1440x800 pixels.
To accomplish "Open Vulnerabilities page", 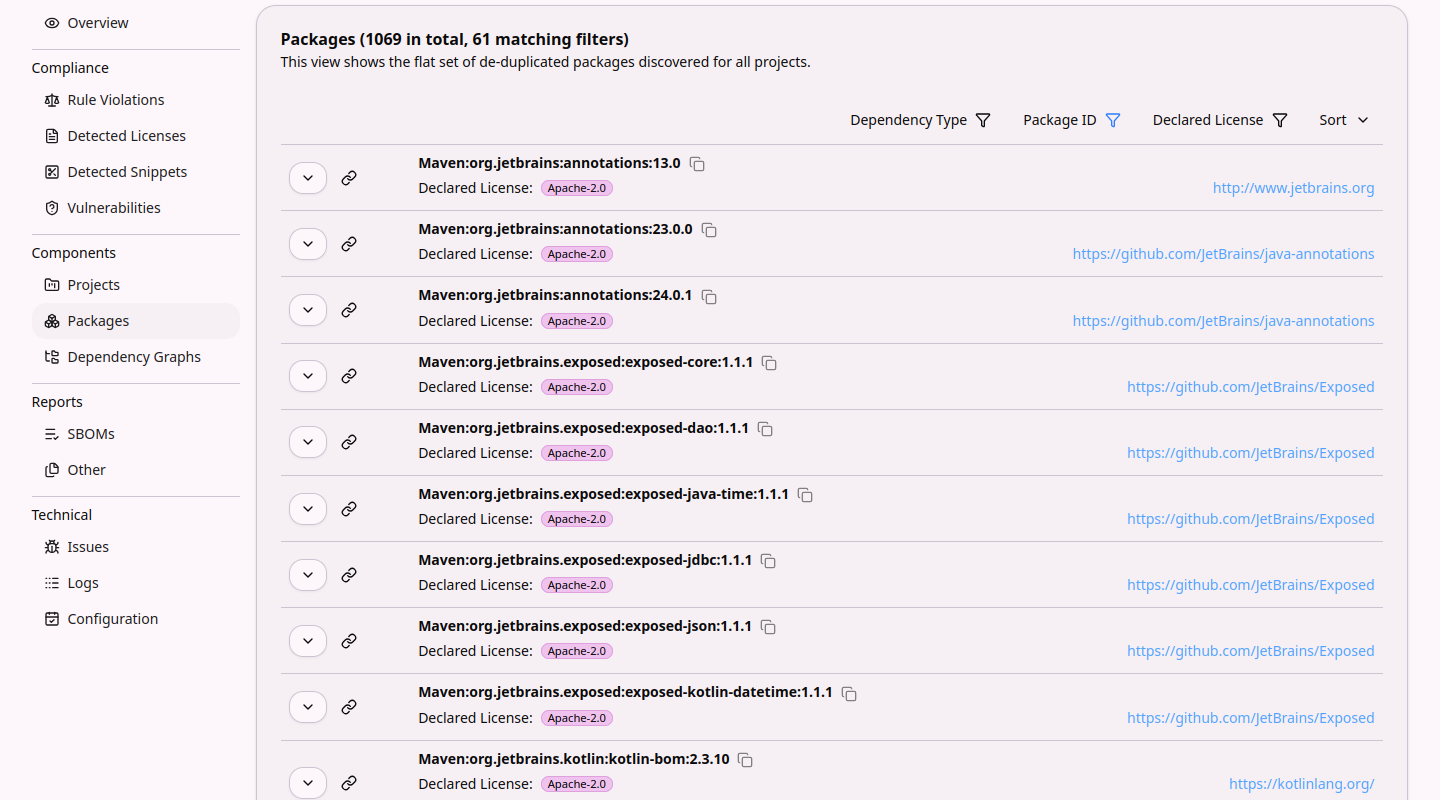I will (x=136, y=208).
